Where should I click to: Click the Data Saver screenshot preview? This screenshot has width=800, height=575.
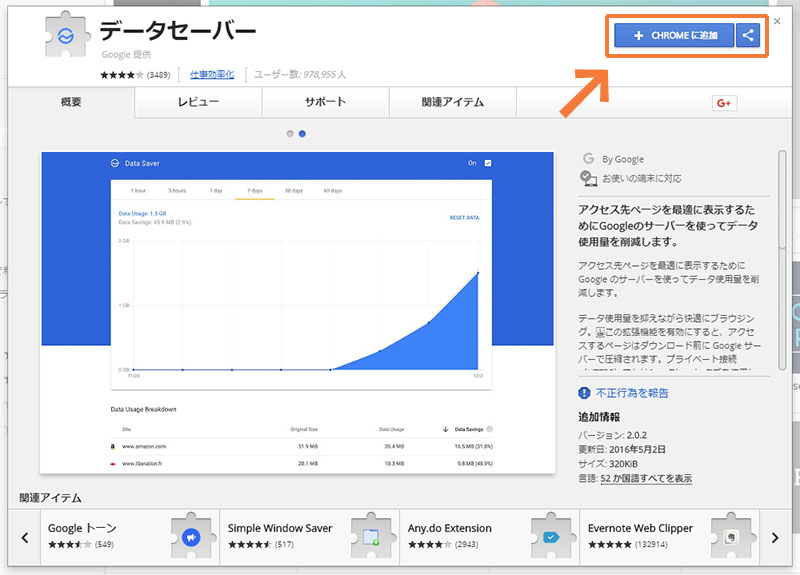click(297, 312)
